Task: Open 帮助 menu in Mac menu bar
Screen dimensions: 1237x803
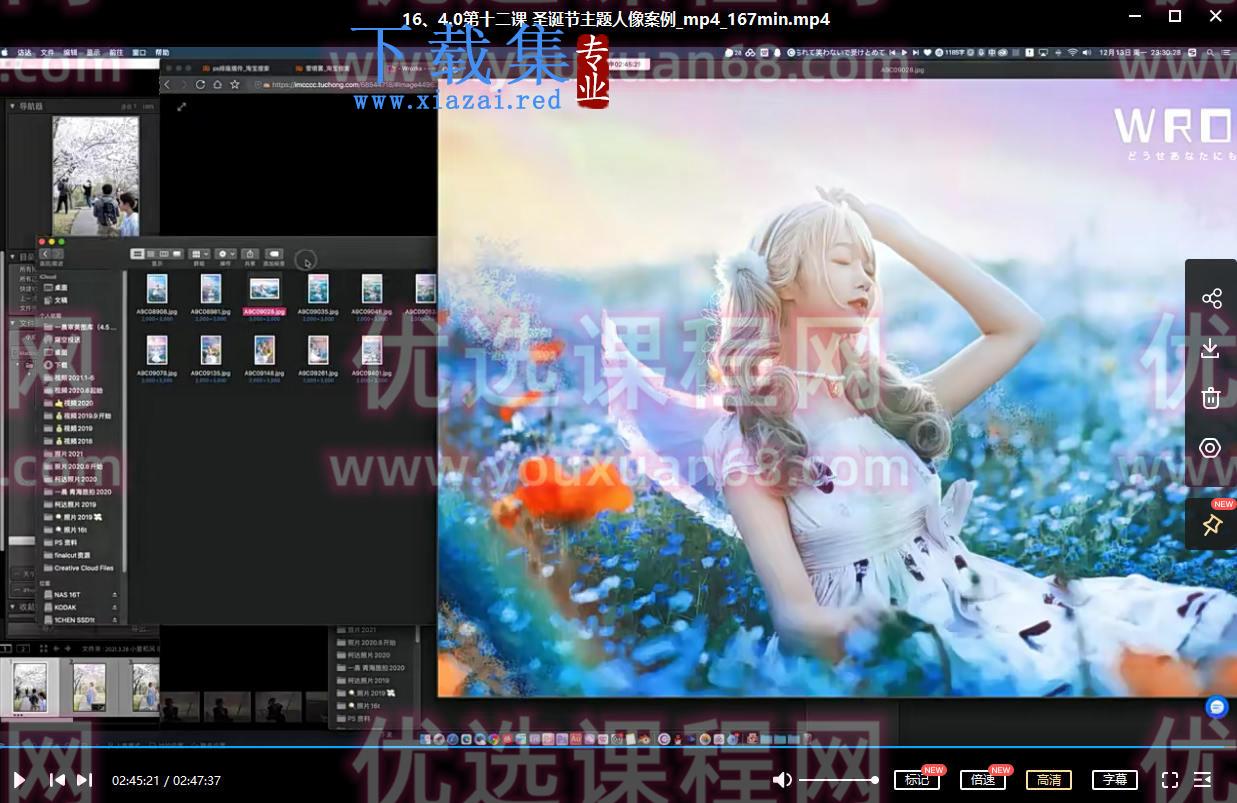Action: (x=162, y=52)
